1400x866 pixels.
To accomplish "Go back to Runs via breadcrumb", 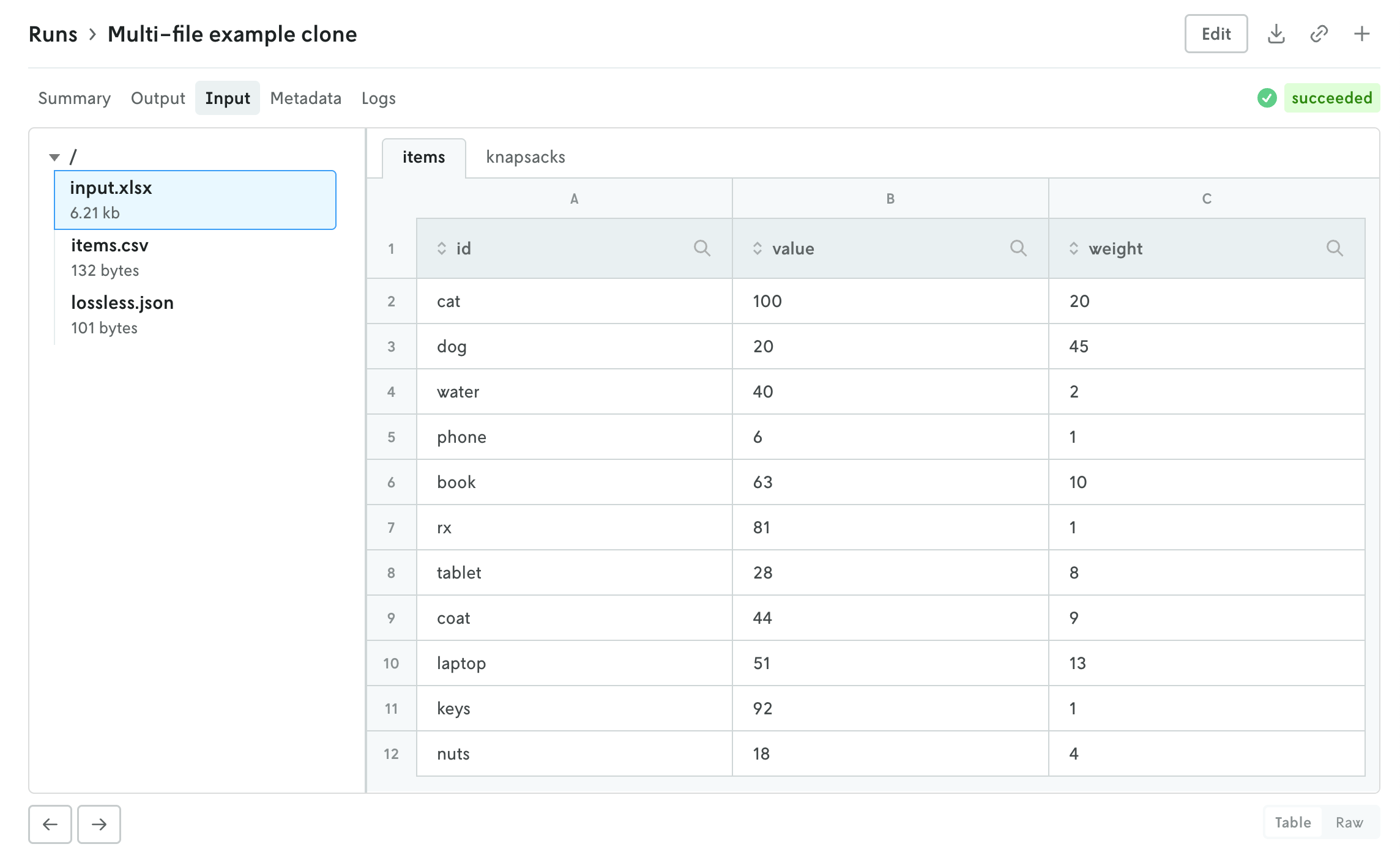I will 54,34.
